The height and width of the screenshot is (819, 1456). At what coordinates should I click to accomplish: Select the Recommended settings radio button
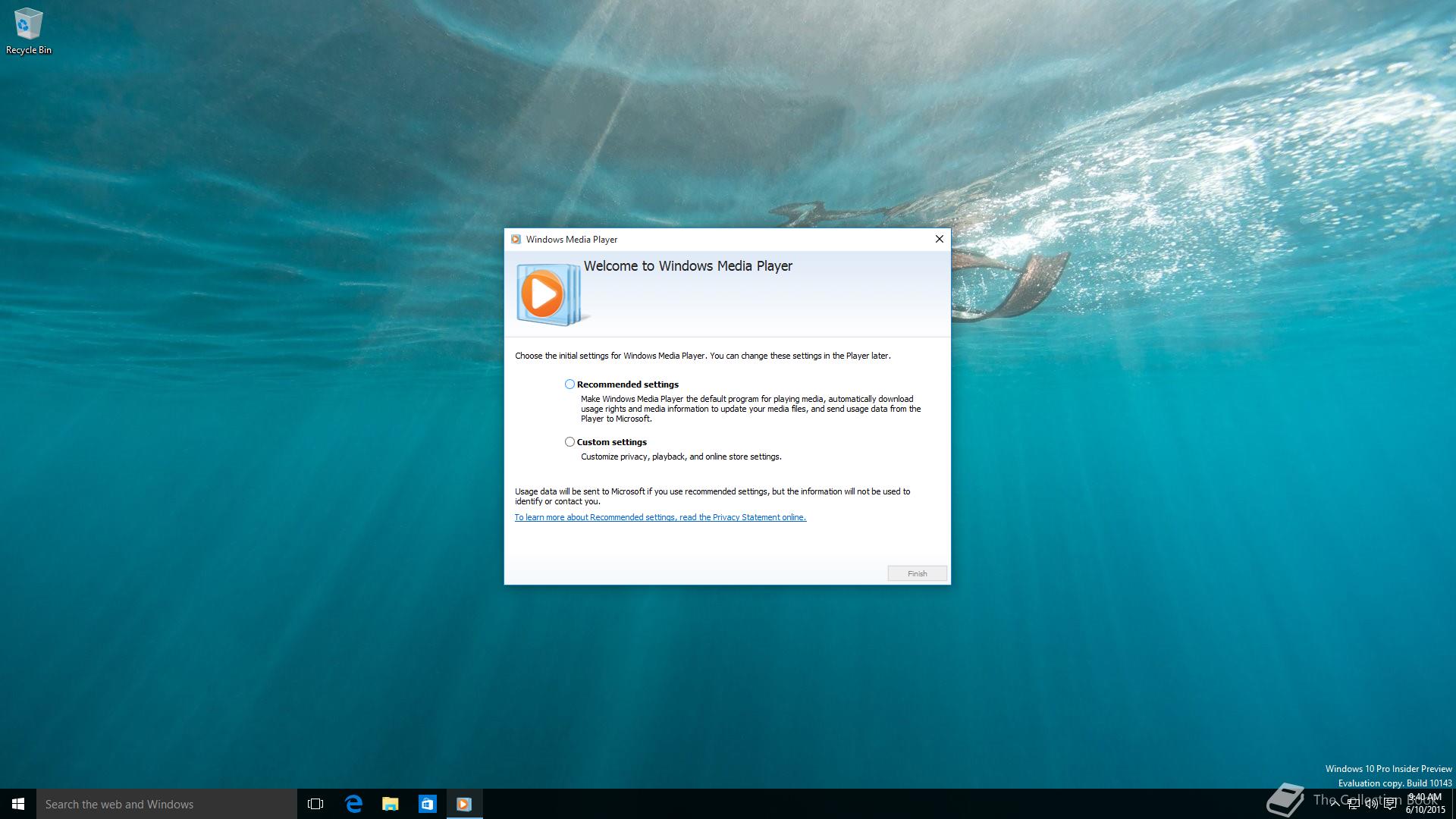[x=570, y=384]
